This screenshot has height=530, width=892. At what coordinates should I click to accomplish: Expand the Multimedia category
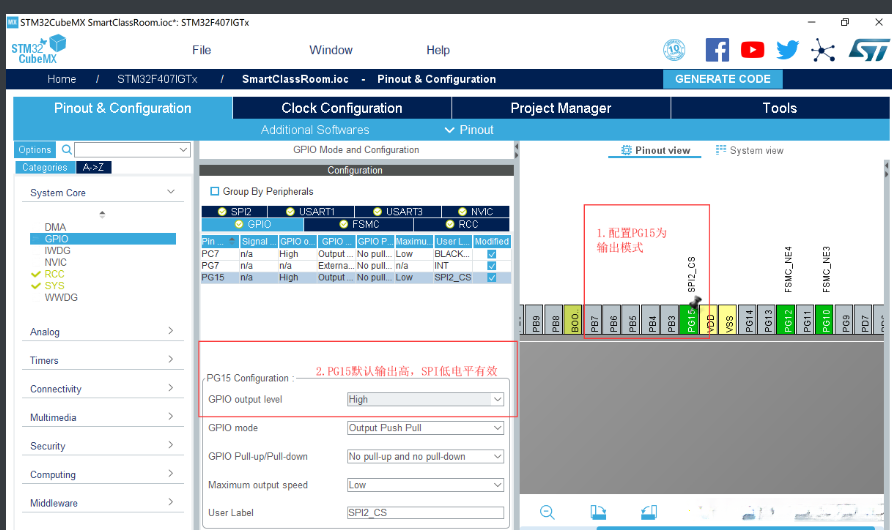171,416
